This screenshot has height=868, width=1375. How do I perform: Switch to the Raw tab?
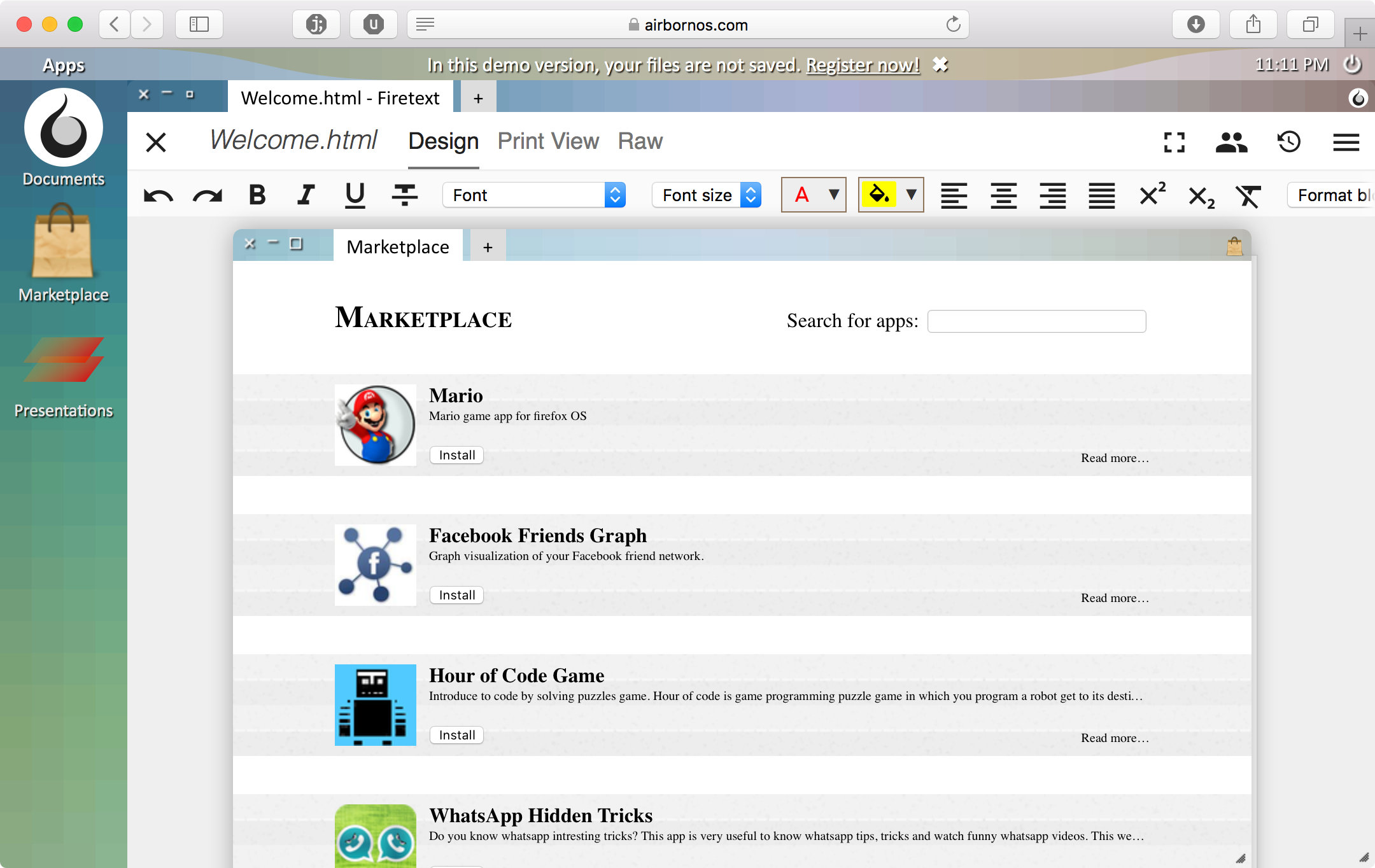click(641, 141)
